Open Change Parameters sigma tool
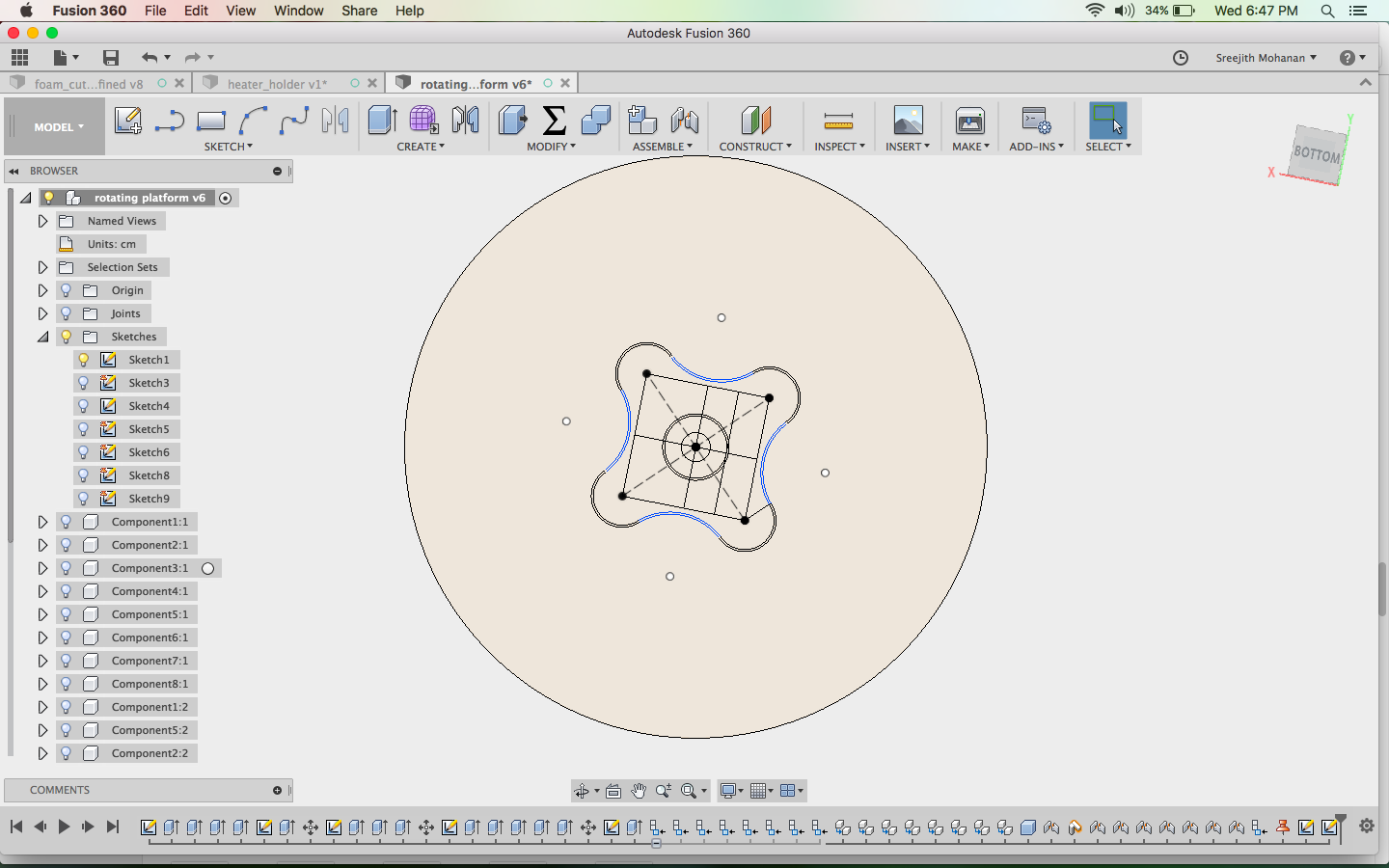 tap(555, 121)
